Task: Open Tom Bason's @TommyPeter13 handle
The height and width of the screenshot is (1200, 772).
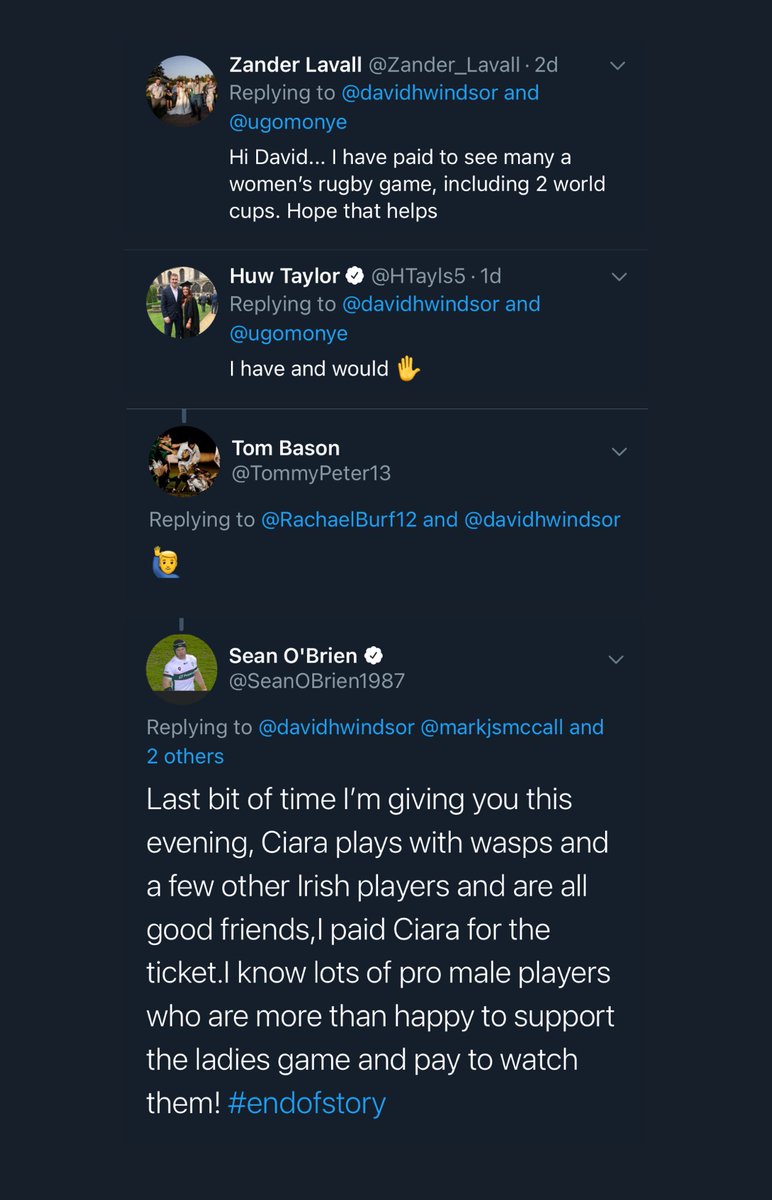Action: 311,474
